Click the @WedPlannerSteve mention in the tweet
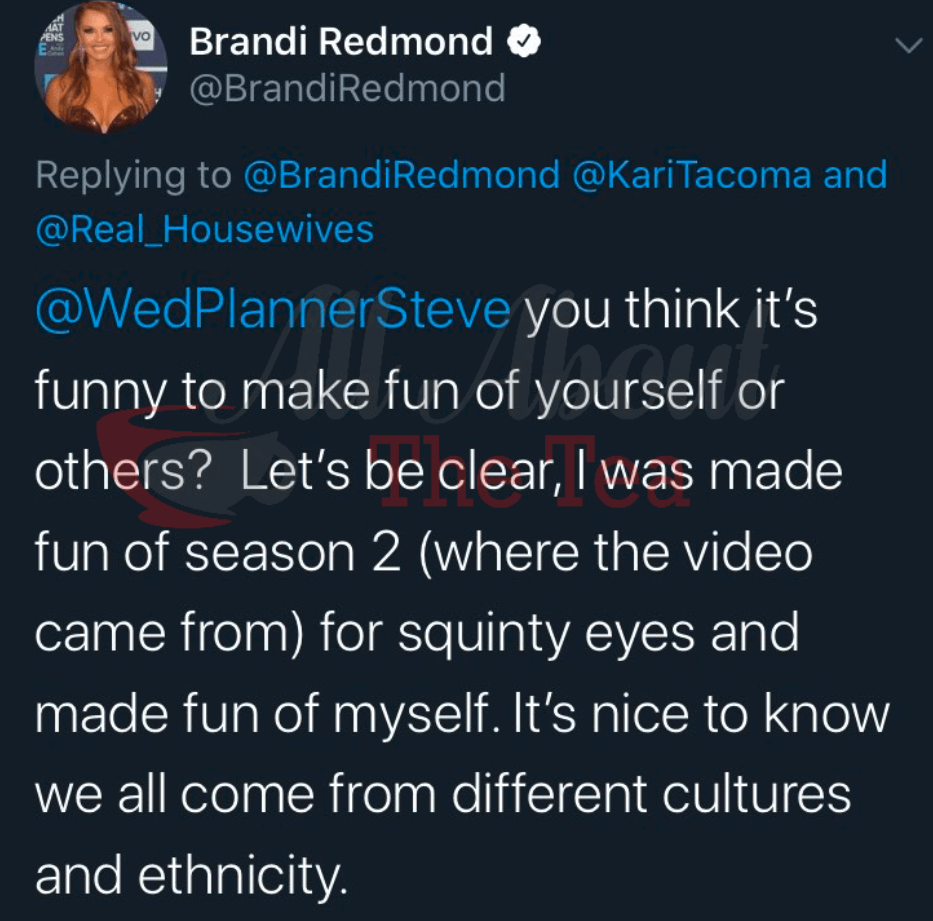Screen dimensions: 933x921 [272, 310]
